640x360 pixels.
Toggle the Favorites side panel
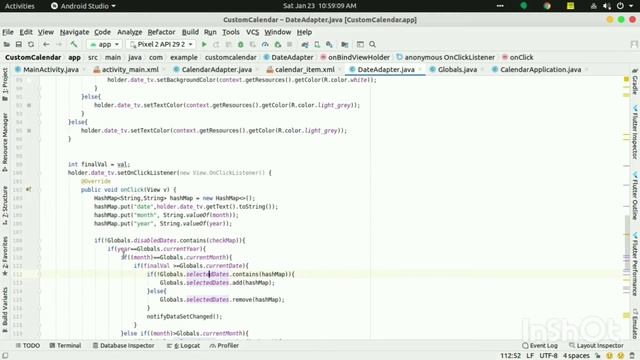coord(5,256)
